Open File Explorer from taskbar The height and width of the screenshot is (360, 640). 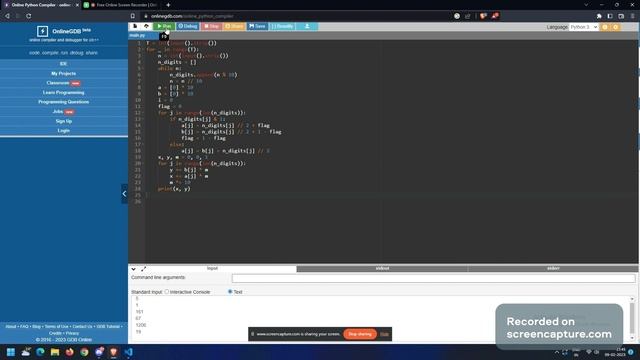click(55, 352)
